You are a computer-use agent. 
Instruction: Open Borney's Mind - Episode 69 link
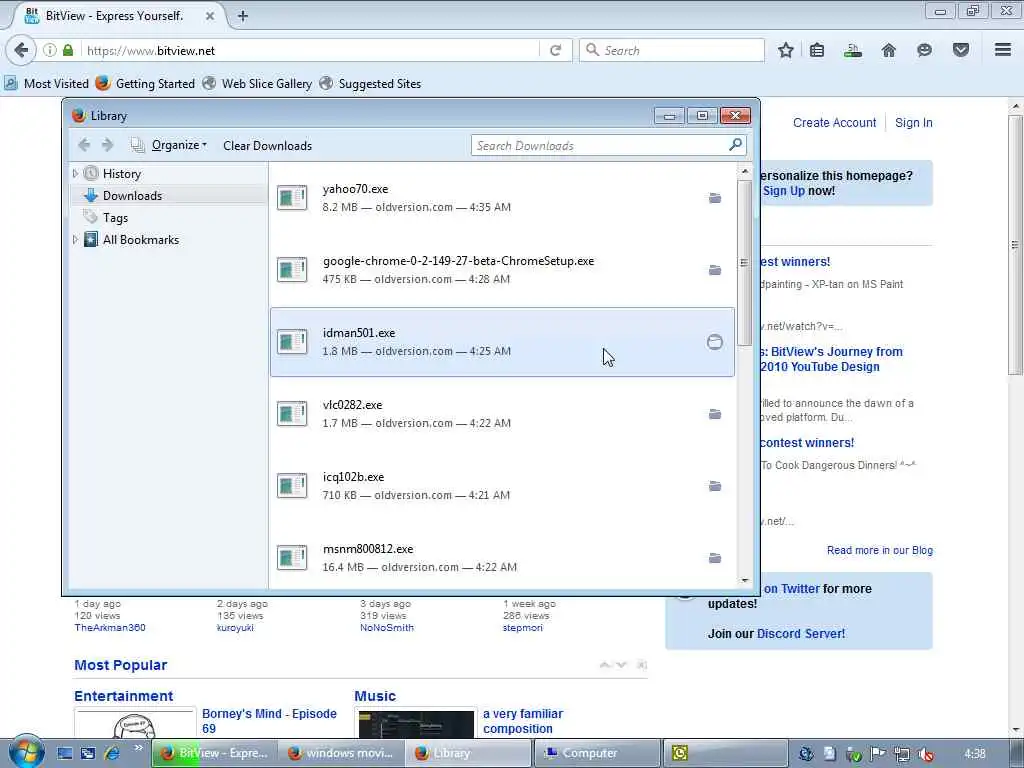(x=269, y=721)
